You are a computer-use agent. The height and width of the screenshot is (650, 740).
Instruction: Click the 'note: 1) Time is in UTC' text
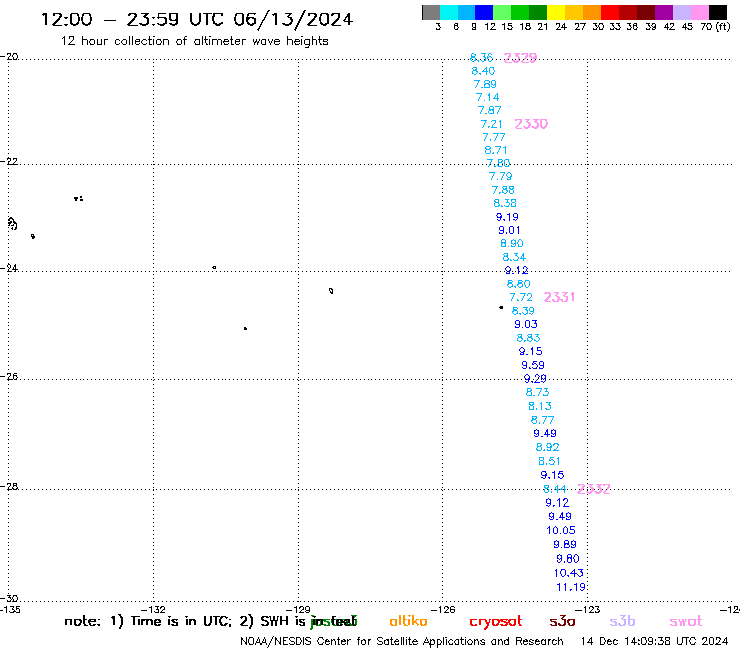pyautogui.click(x=148, y=621)
